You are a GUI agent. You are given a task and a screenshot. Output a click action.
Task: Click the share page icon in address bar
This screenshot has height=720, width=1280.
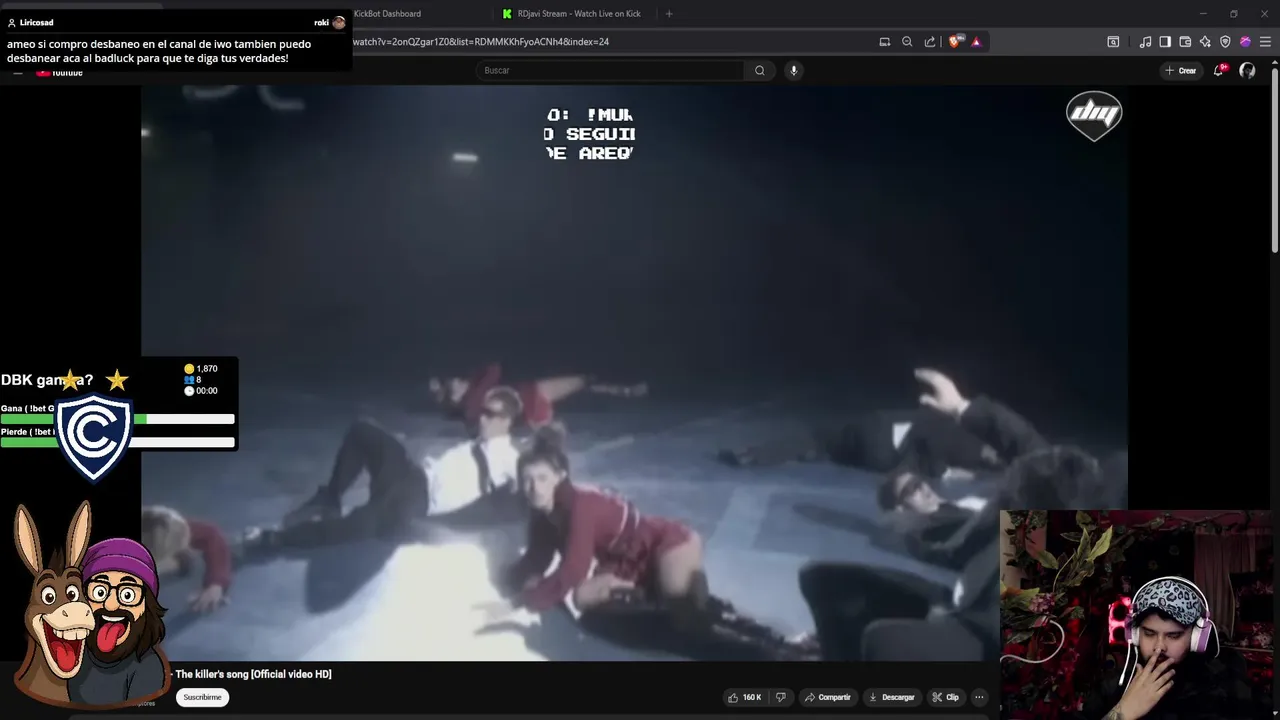tap(930, 42)
